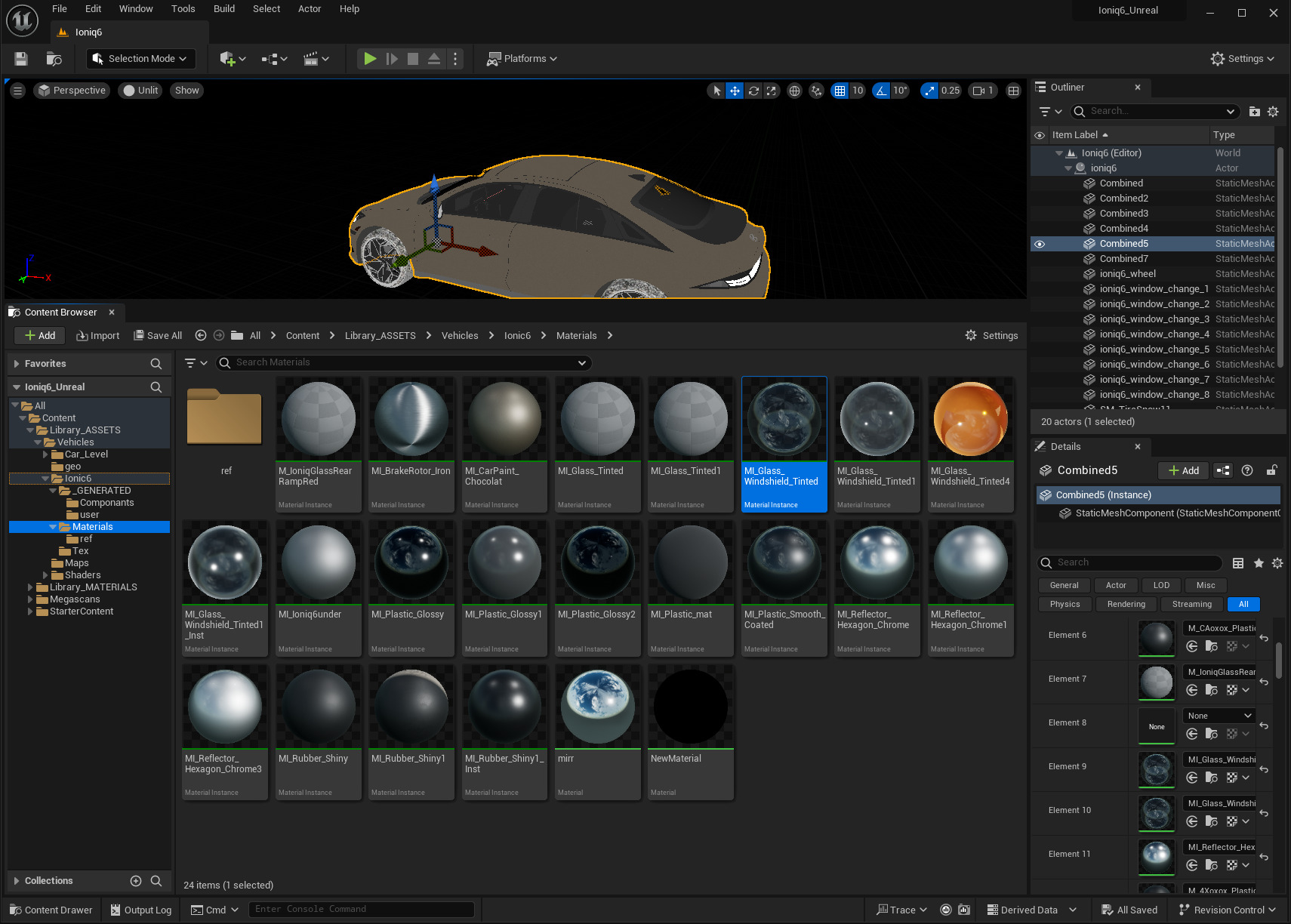Open the Content Browser filter dropdown

pyautogui.click(x=196, y=363)
